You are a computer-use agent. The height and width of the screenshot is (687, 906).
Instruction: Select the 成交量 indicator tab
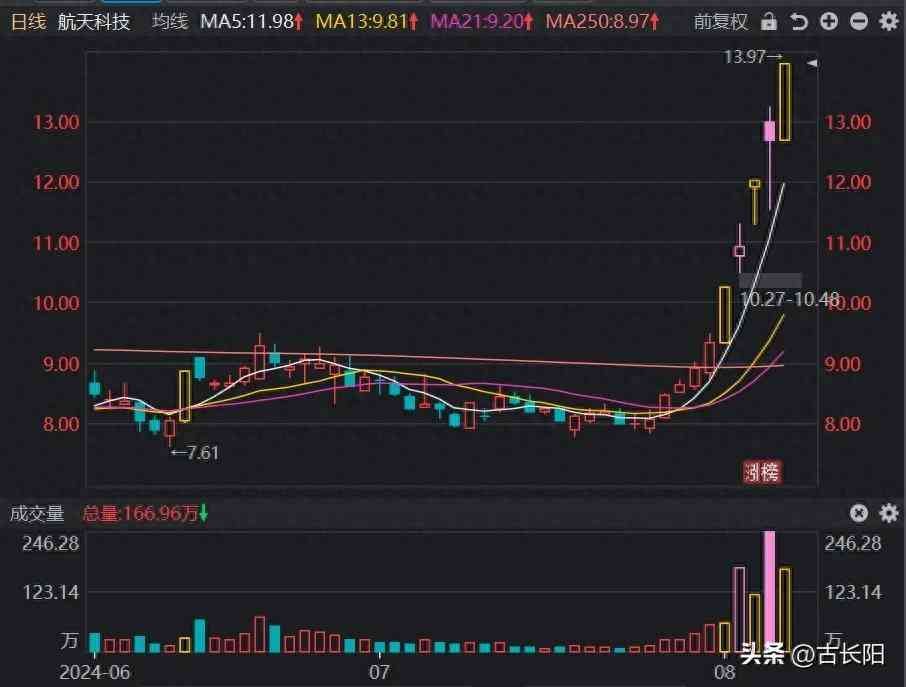37,514
